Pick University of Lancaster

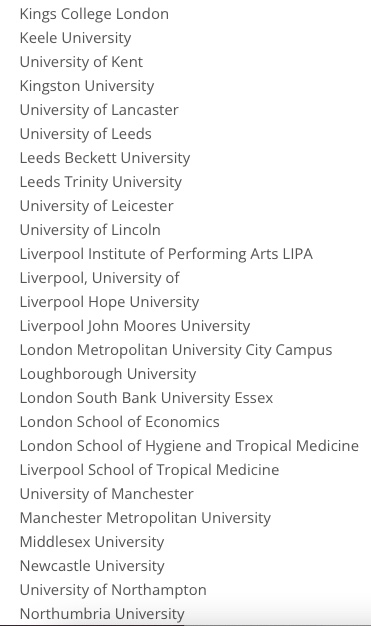click(99, 110)
